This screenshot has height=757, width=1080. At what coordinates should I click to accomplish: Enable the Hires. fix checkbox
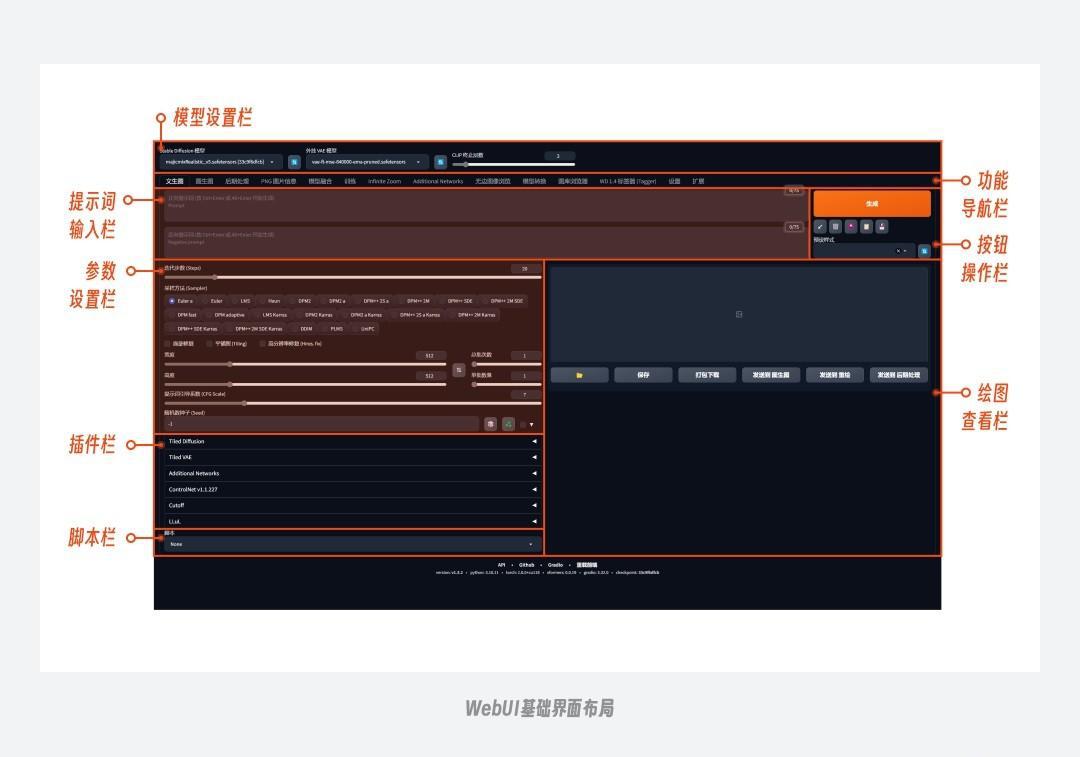click(x=262, y=344)
